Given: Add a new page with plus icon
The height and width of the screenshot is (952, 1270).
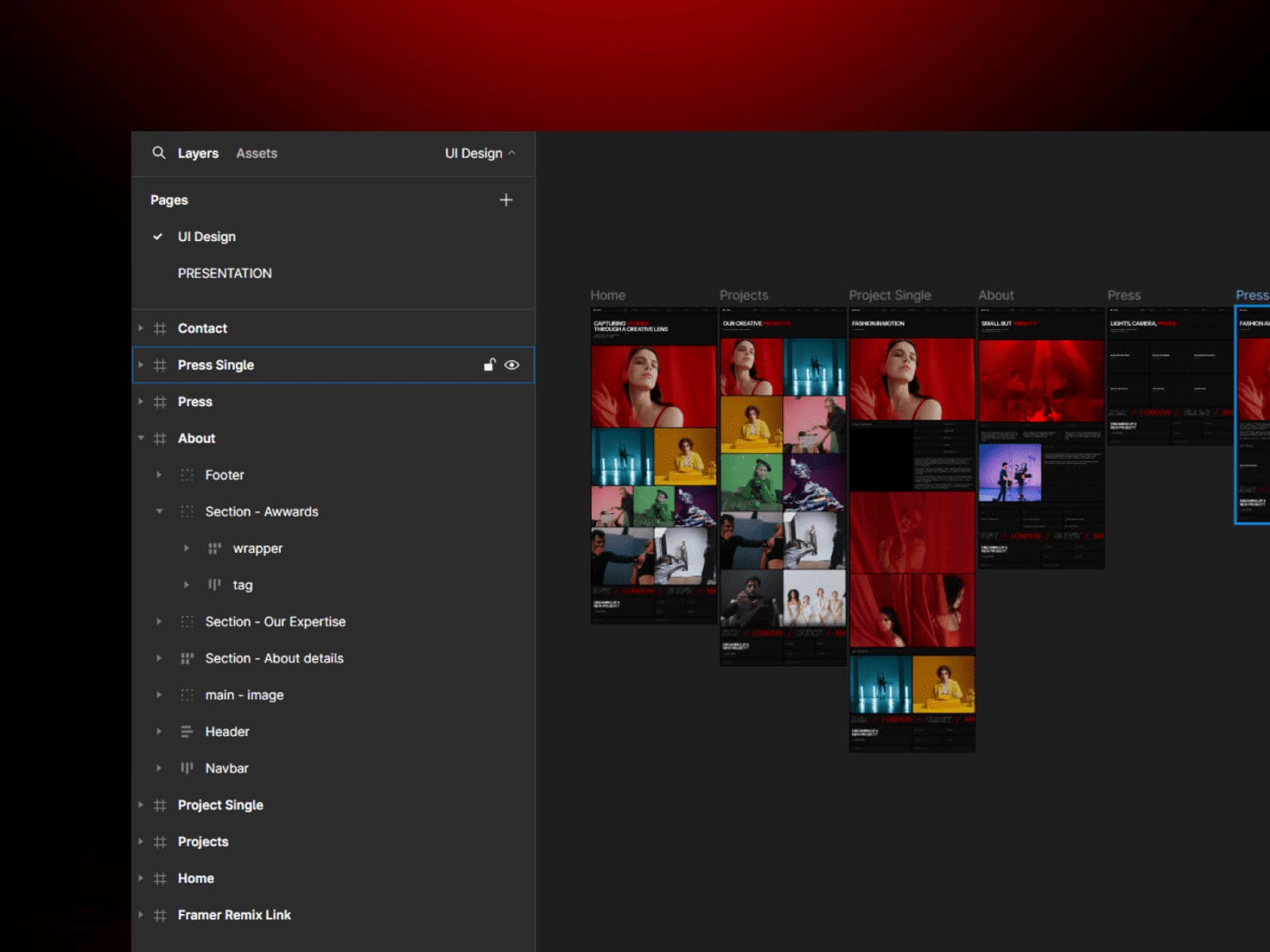Looking at the screenshot, I should click(506, 200).
